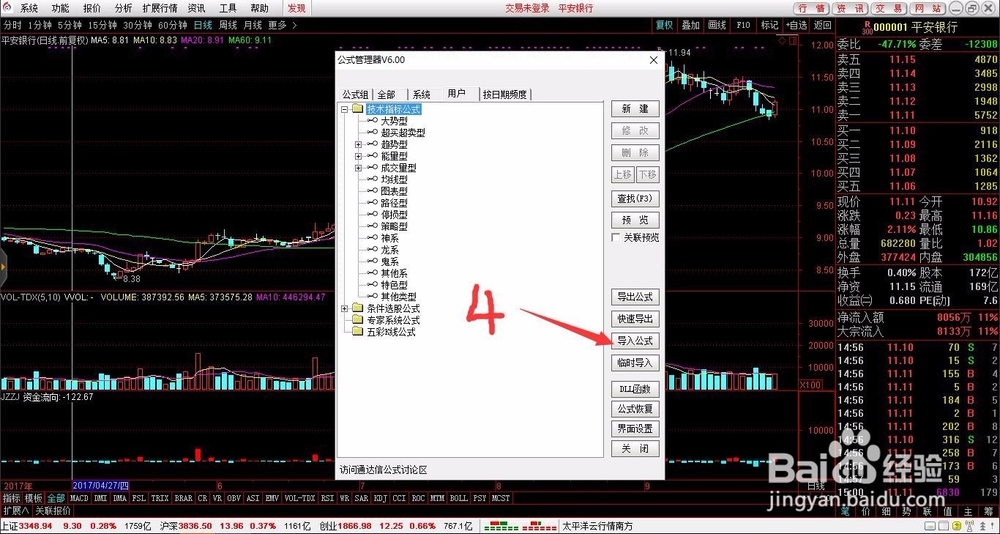Collapse the 技术指标公式 tree node
The width and height of the screenshot is (1000, 534).
[x=344, y=110]
